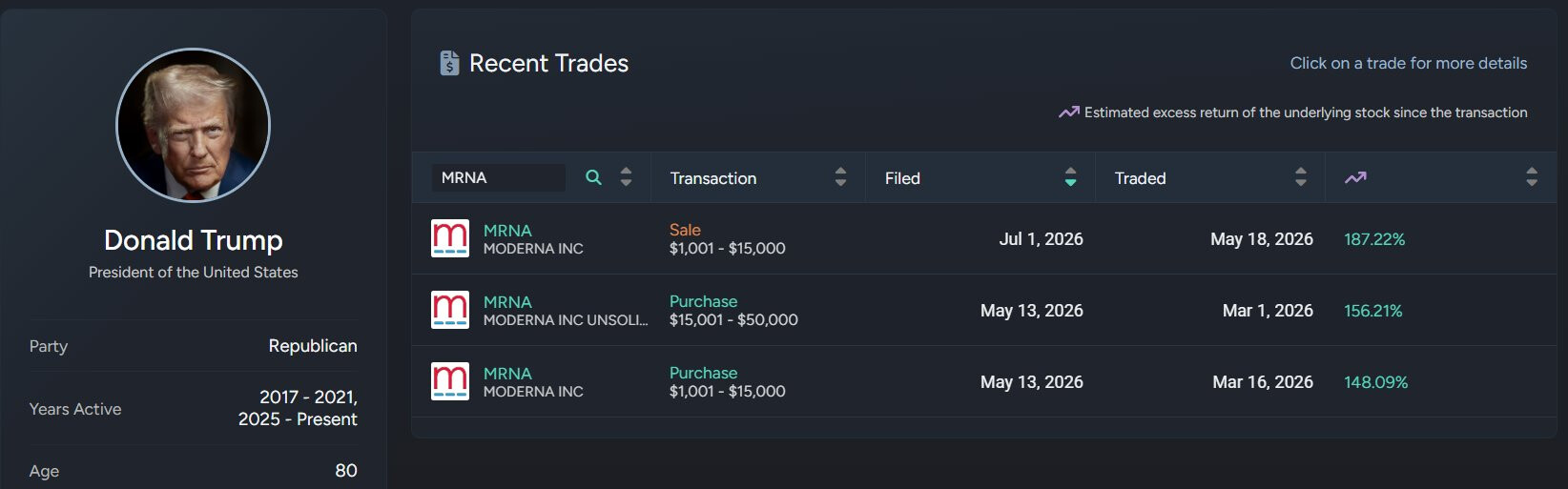Click the Moderna logo in the Mar 16 trade row
The image size is (1568, 489).
(x=450, y=381)
